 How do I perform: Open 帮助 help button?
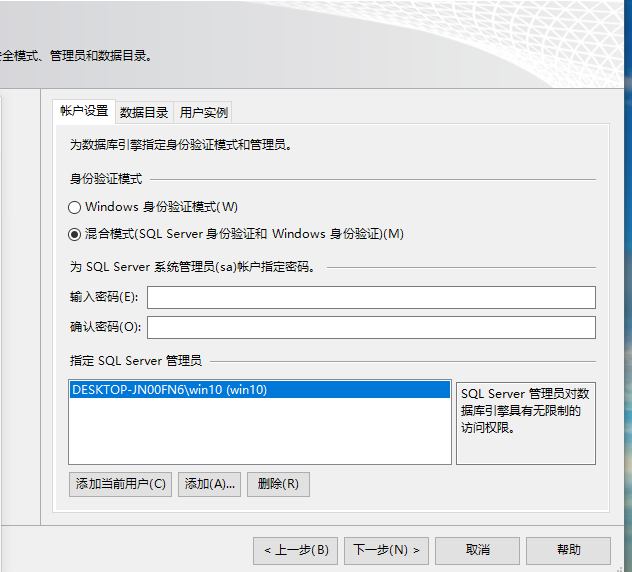568,550
